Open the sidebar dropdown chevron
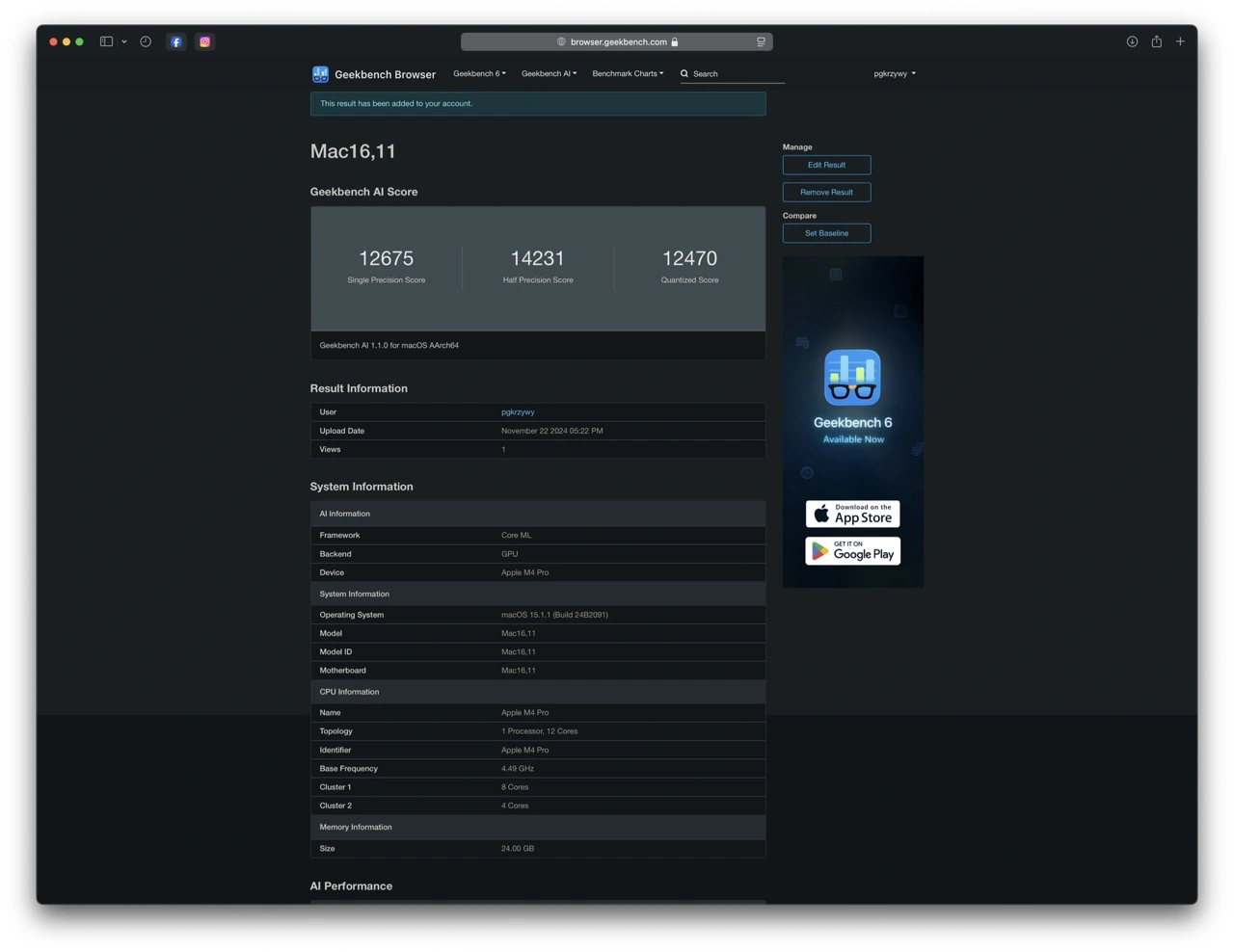 tap(124, 41)
